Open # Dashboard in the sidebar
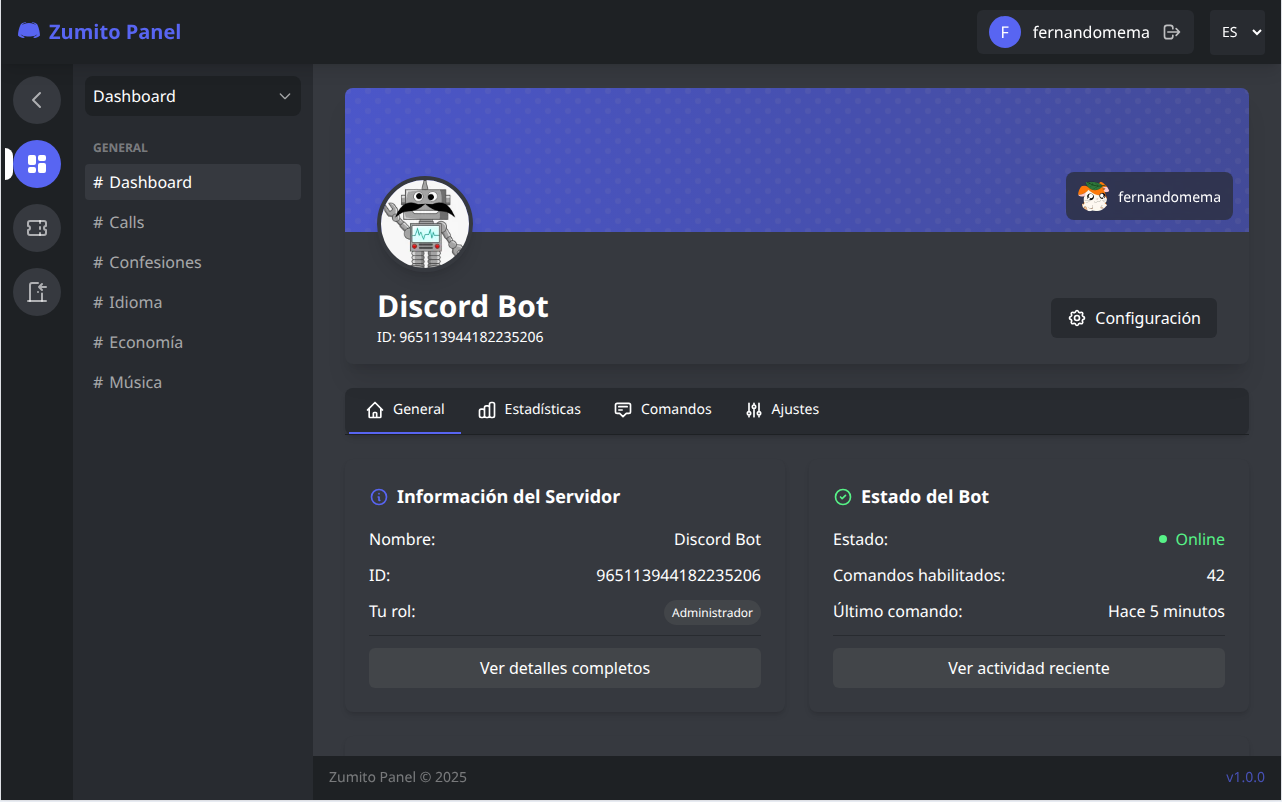This screenshot has height=802, width=1282. click(x=193, y=182)
